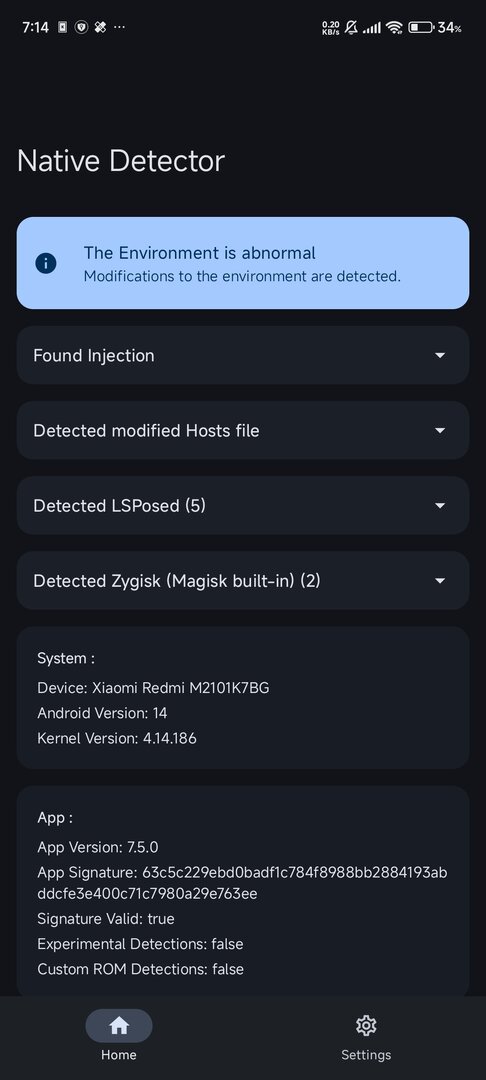Tap the Found Injection card title

(94, 355)
